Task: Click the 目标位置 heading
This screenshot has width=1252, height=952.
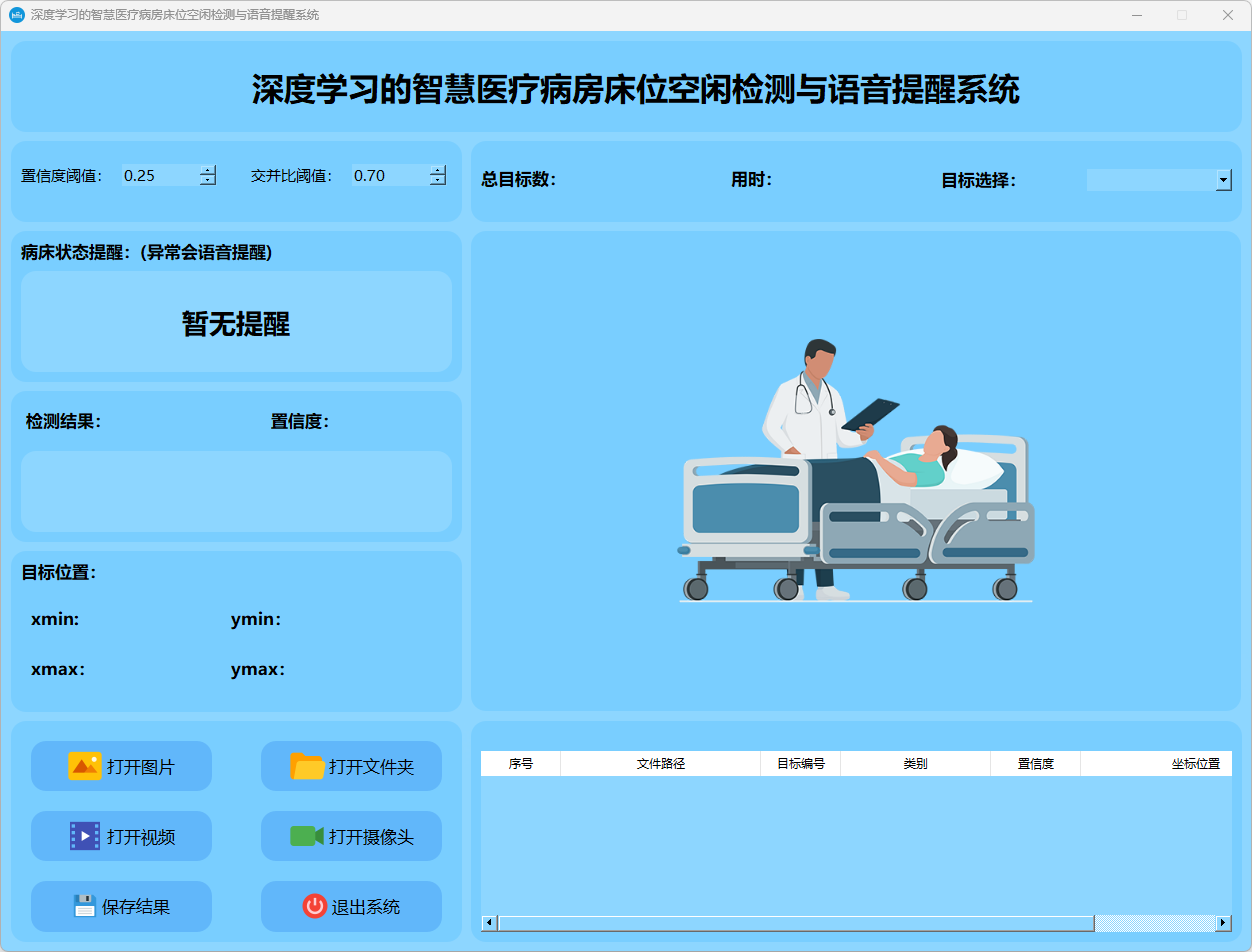Action: click(x=59, y=572)
